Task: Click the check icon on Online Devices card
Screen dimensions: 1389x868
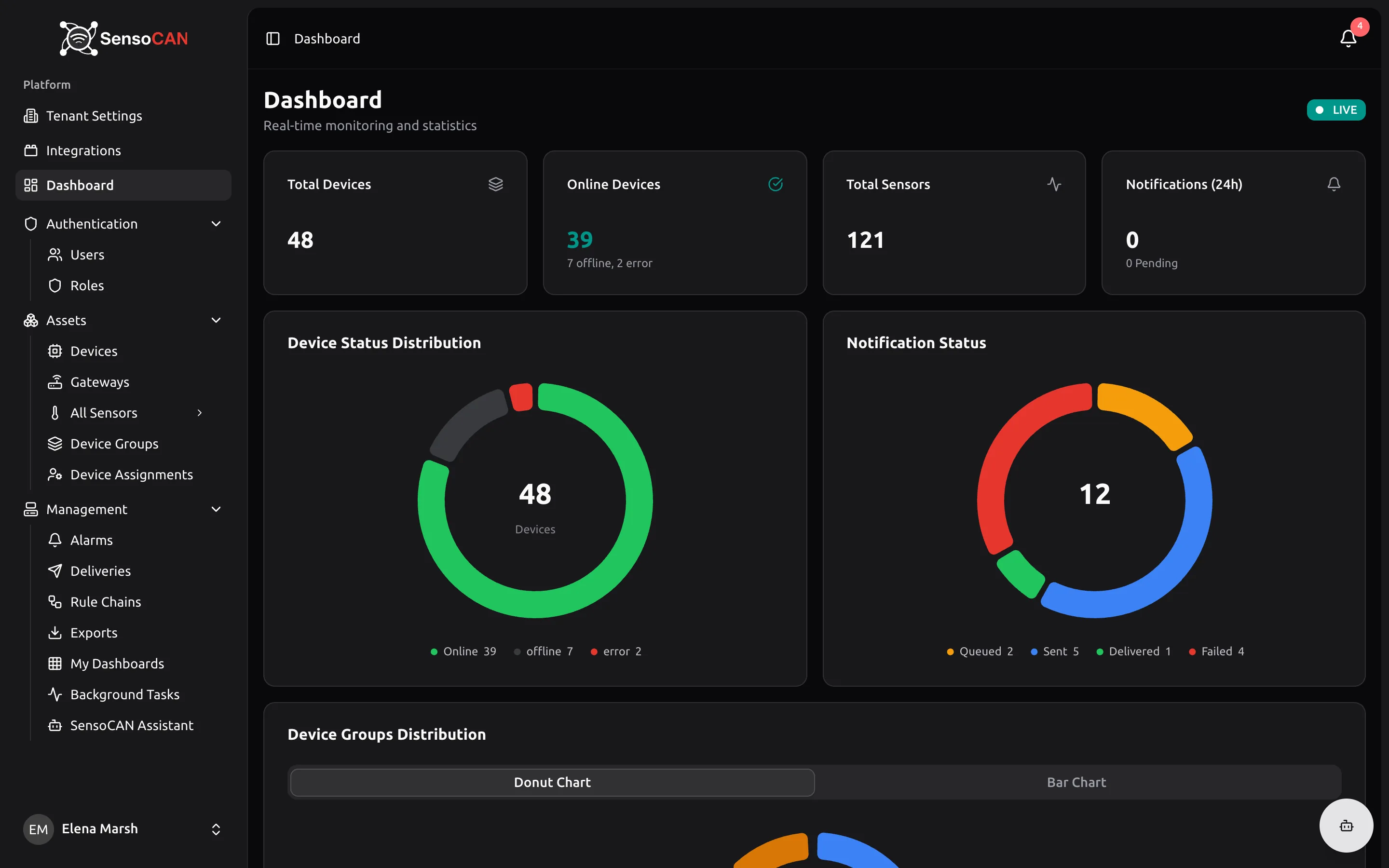Action: (x=776, y=184)
